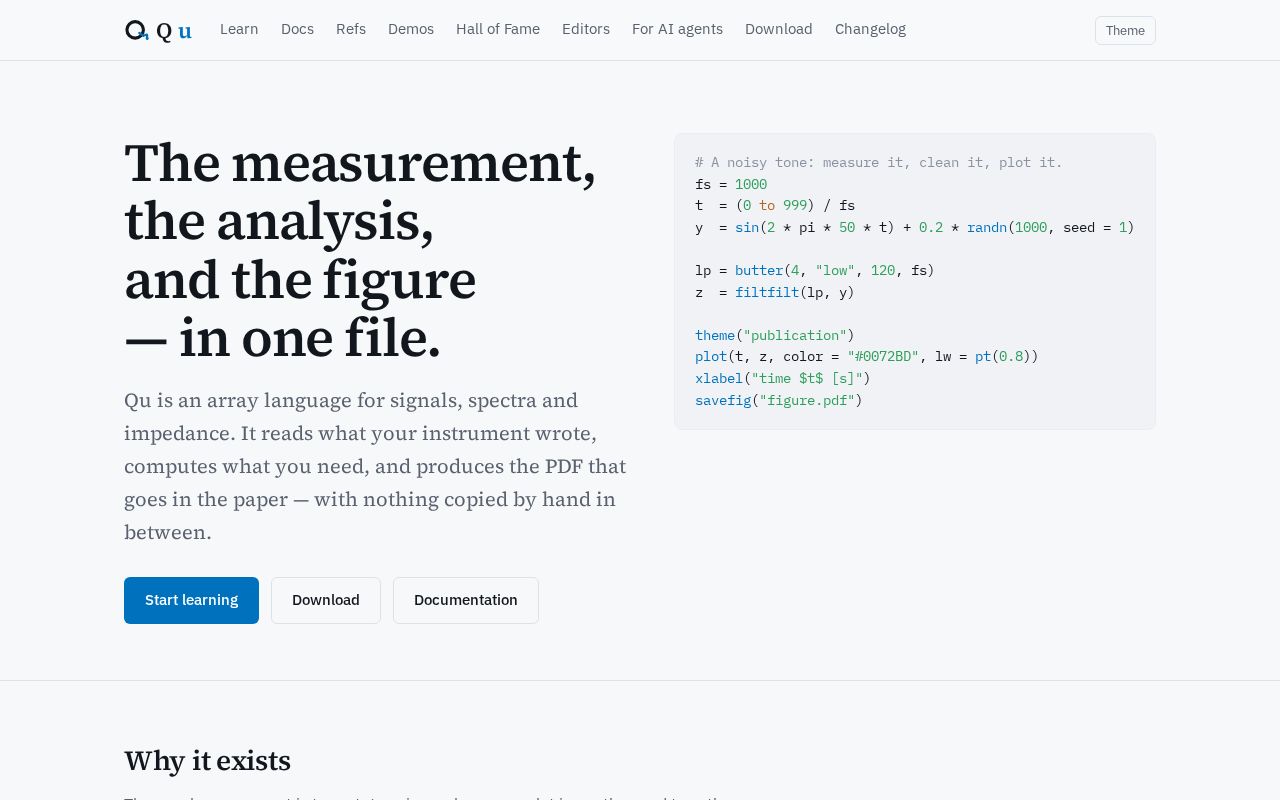Screen dimensions: 1280x800
Task: Click the Download button below the intro
Action: coord(326,600)
